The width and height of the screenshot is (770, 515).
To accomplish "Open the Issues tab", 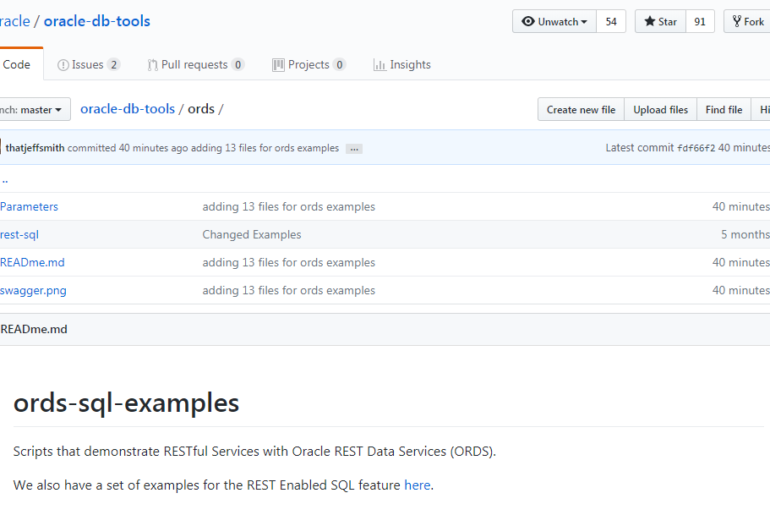I will coord(88,65).
